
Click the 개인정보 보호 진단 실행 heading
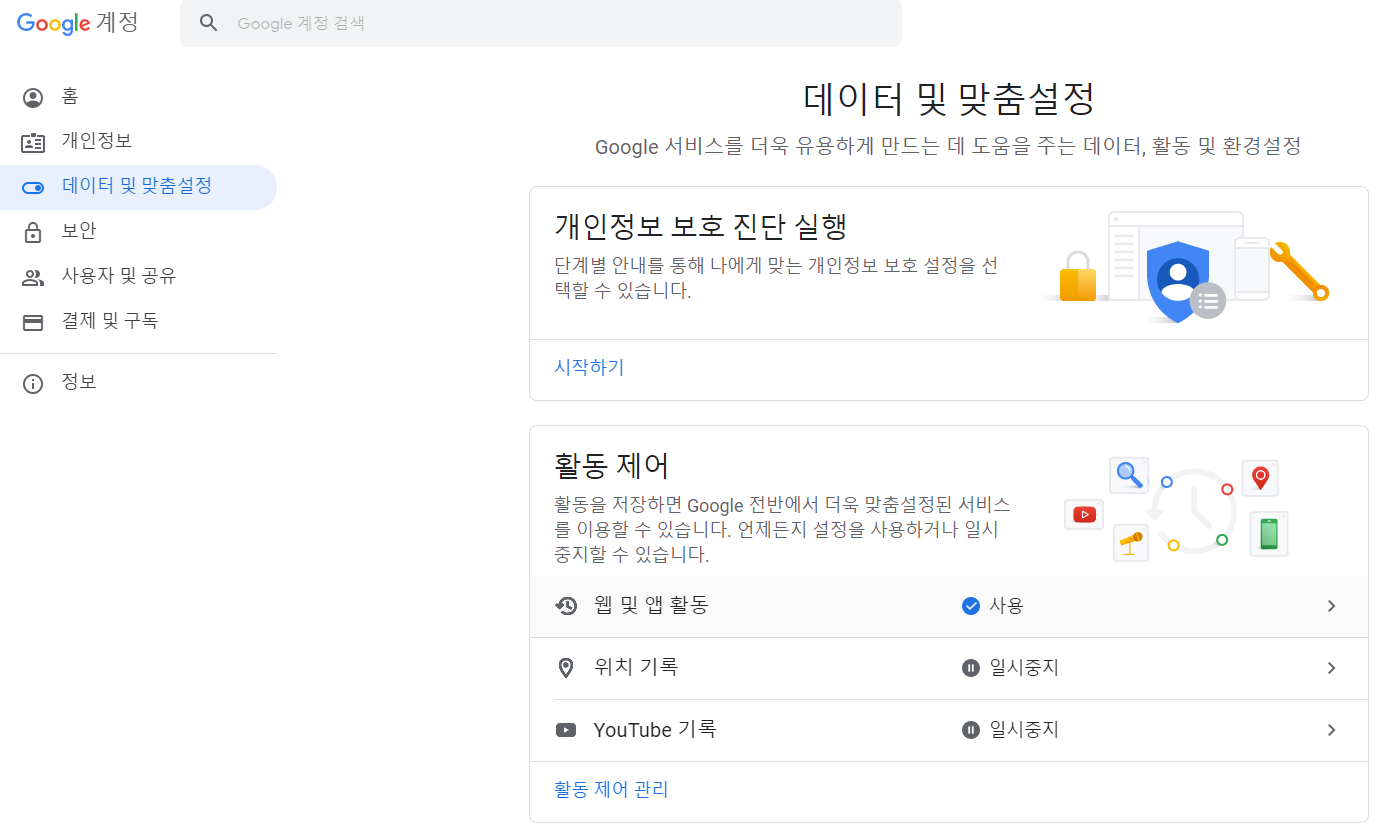[701, 226]
